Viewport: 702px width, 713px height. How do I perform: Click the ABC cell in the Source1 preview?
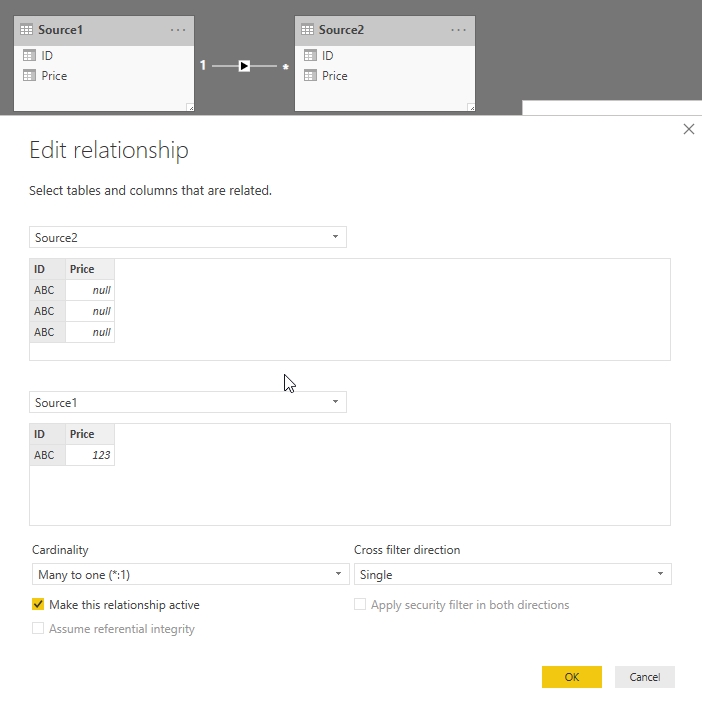pos(47,455)
